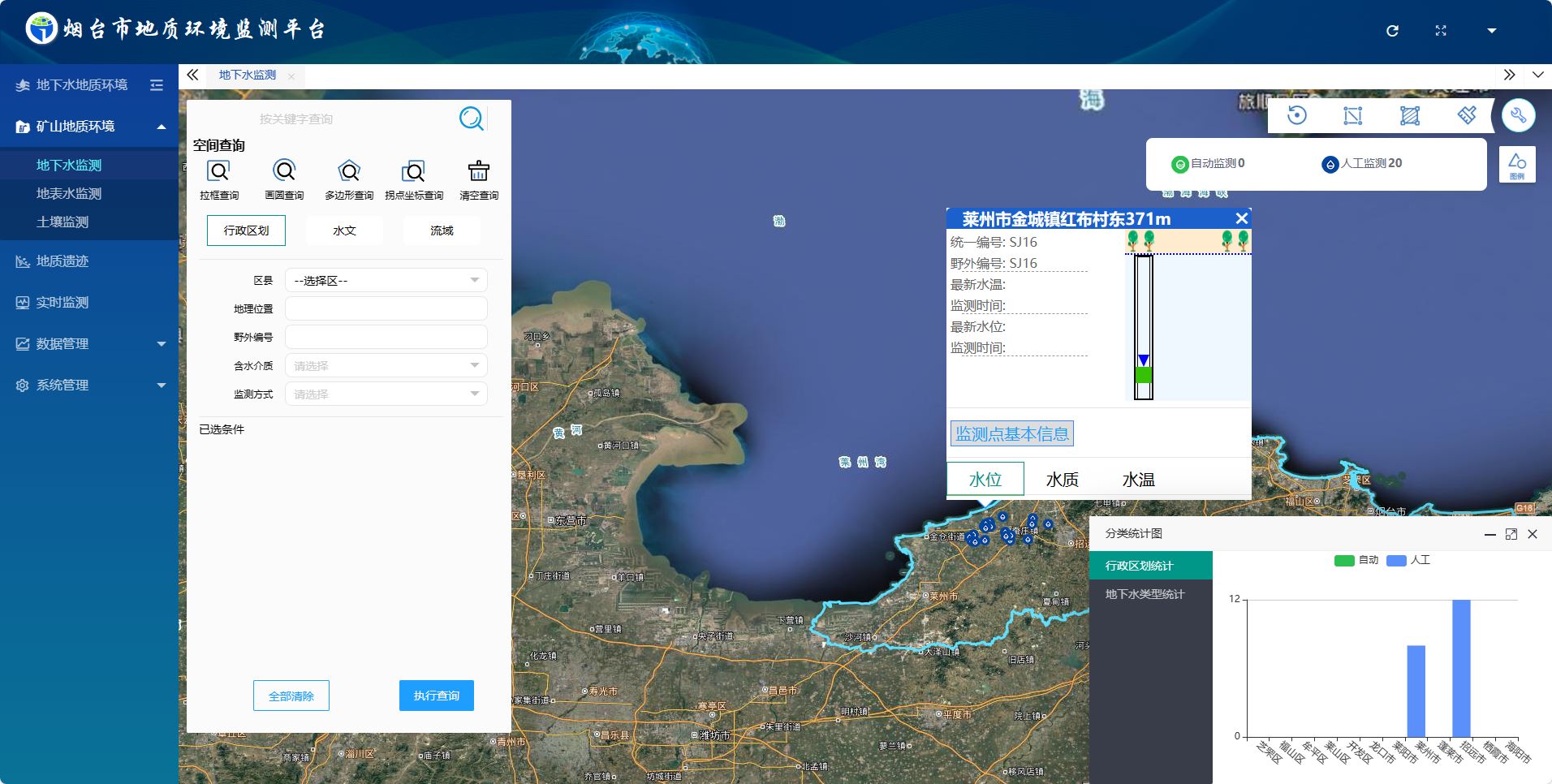Open the 区县 district dropdown
Image resolution: width=1552 pixels, height=784 pixels.
point(386,281)
